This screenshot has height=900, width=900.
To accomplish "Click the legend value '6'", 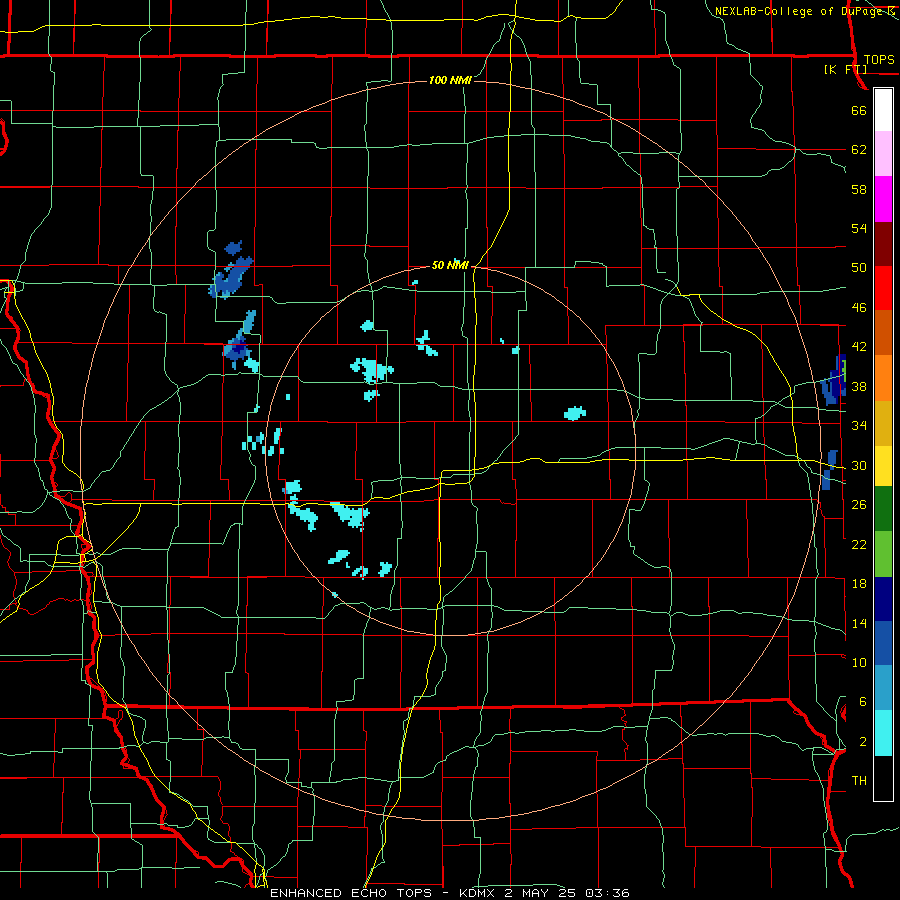I will 863,702.
